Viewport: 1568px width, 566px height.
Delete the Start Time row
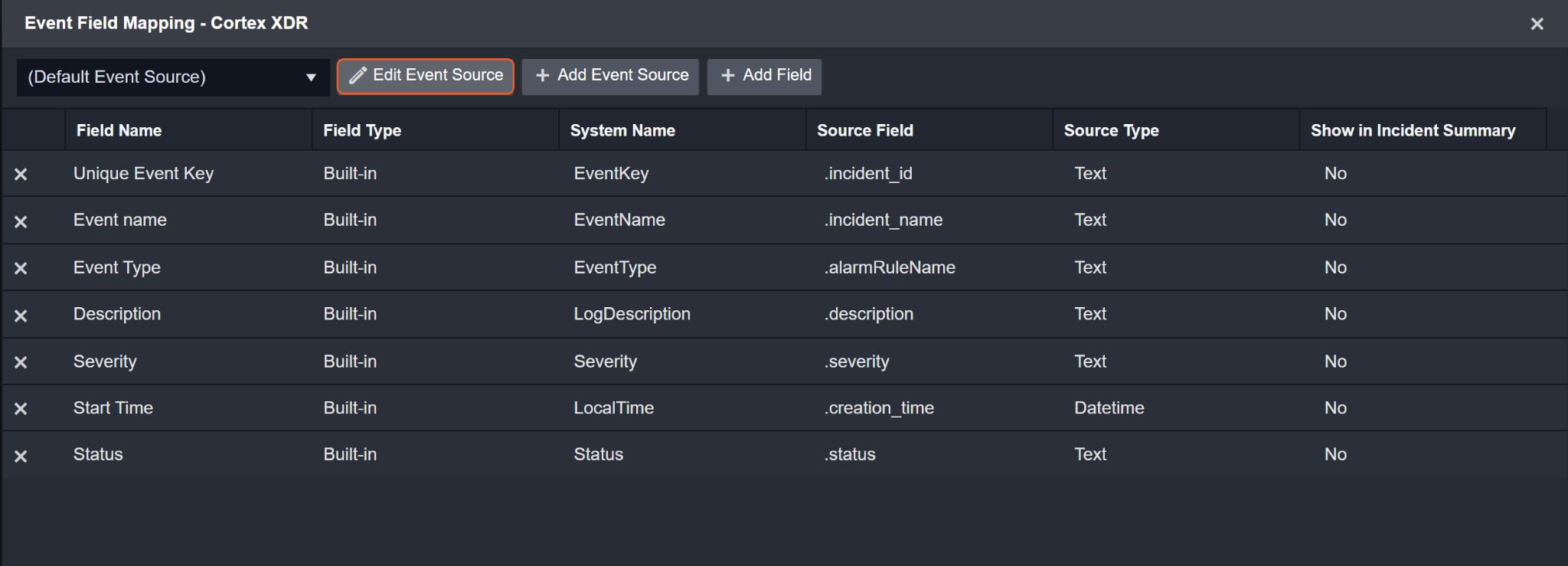coord(21,409)
